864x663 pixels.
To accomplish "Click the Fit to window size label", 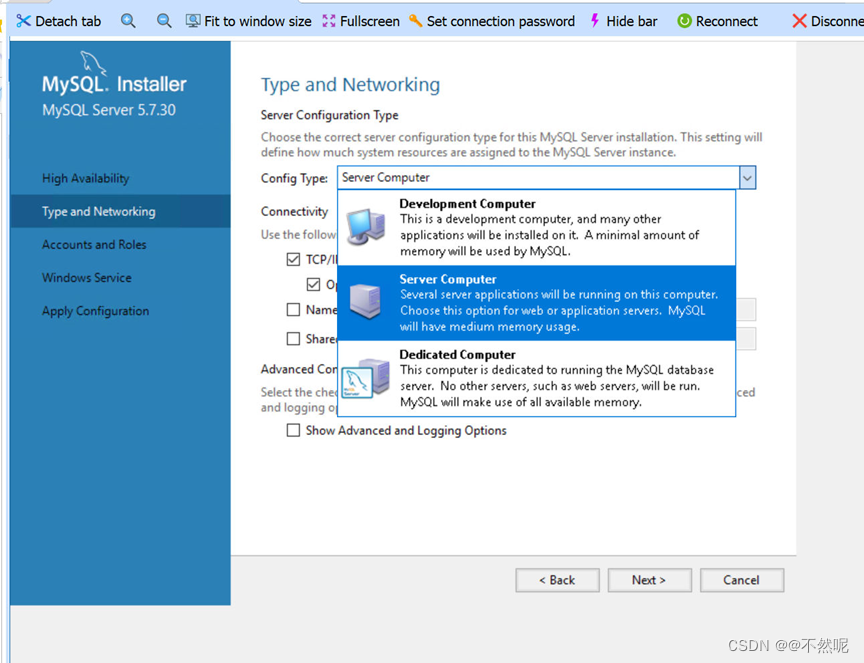I will (258, 21).
